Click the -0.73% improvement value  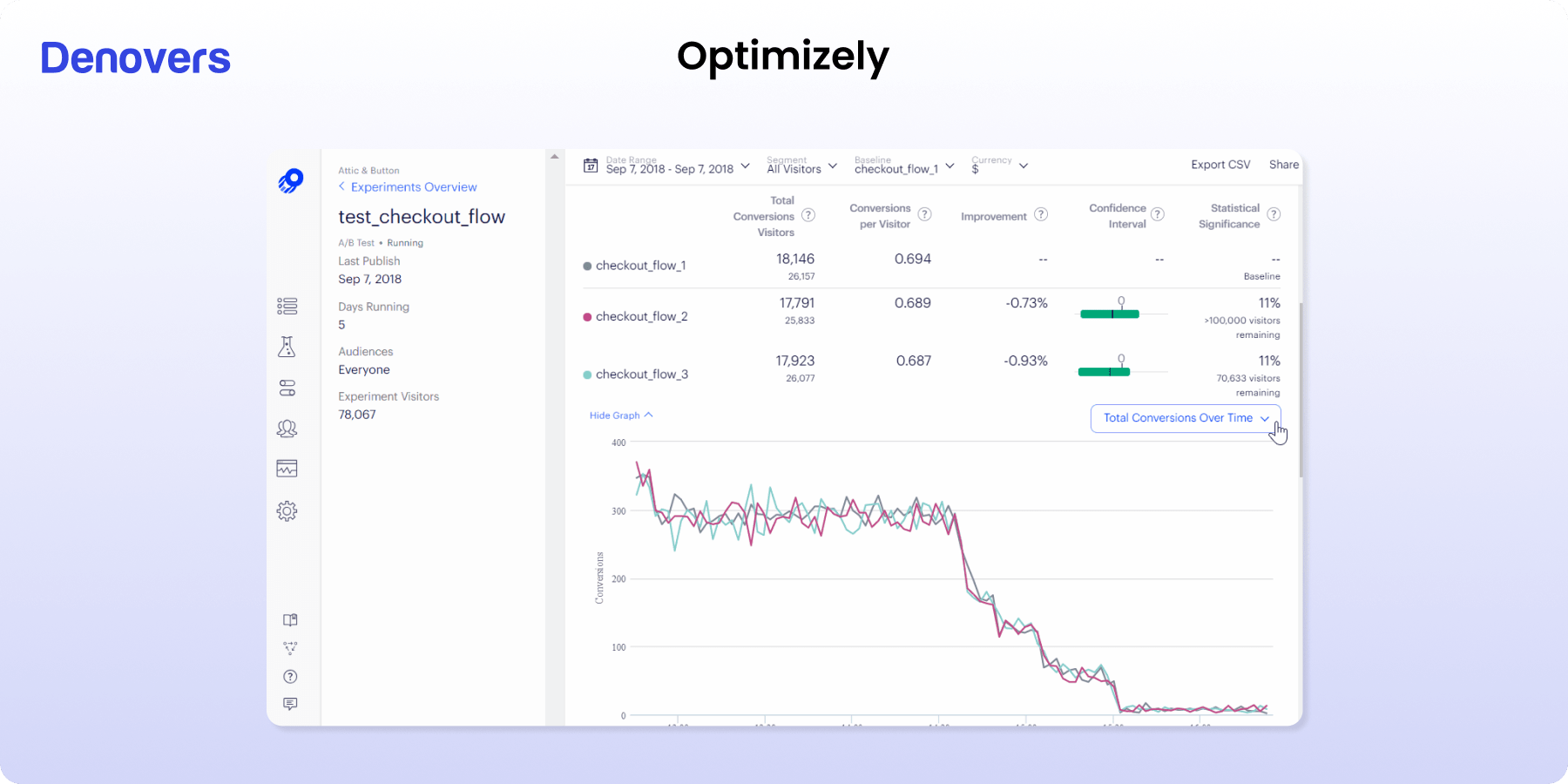[x=1027, y=303]
